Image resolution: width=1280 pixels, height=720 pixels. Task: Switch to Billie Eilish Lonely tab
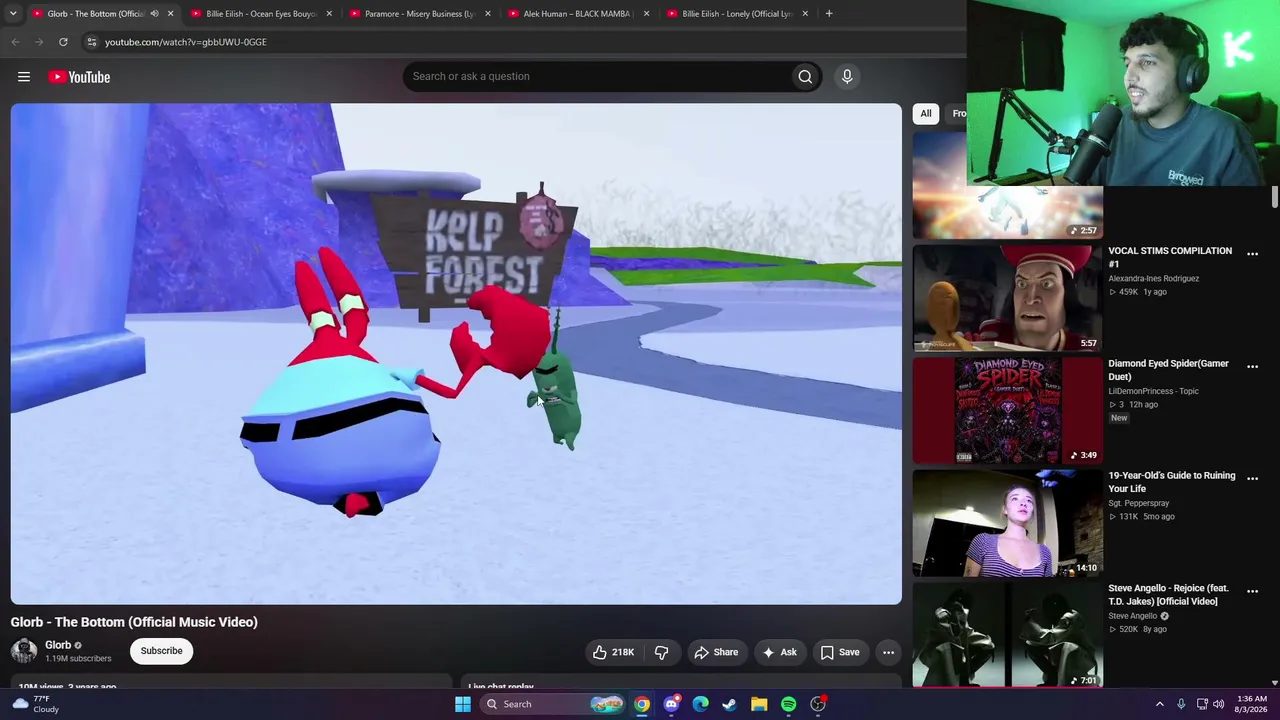coord(736,14)
